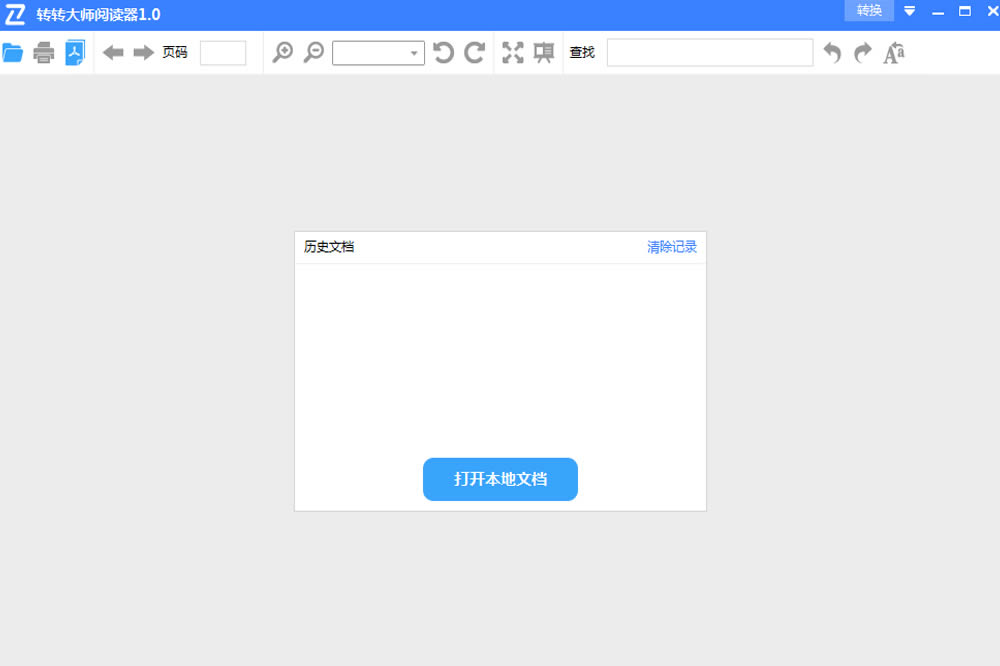Image resolution: width=1000 pixels, height=666 pixels.
Task: Expand the zoom level dropdown
Action: coord(414,53)
